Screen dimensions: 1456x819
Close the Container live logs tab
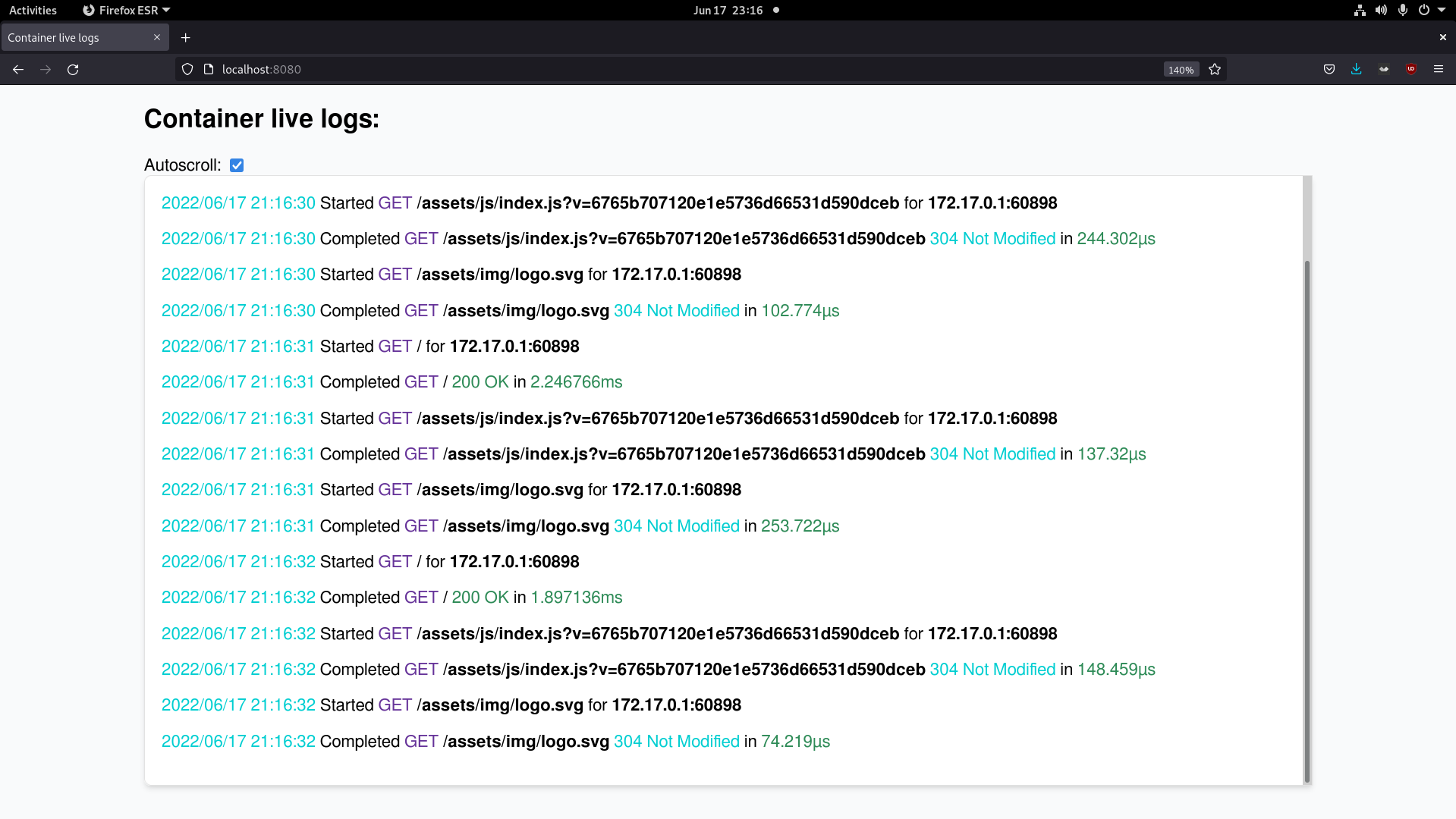[x=157, y=37]
